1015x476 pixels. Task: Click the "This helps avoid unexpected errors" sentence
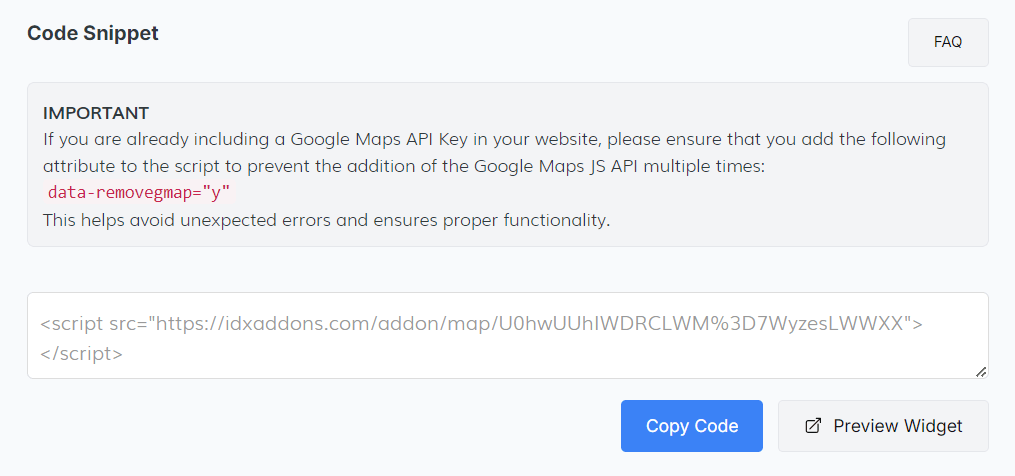click(x=326, y=220)
